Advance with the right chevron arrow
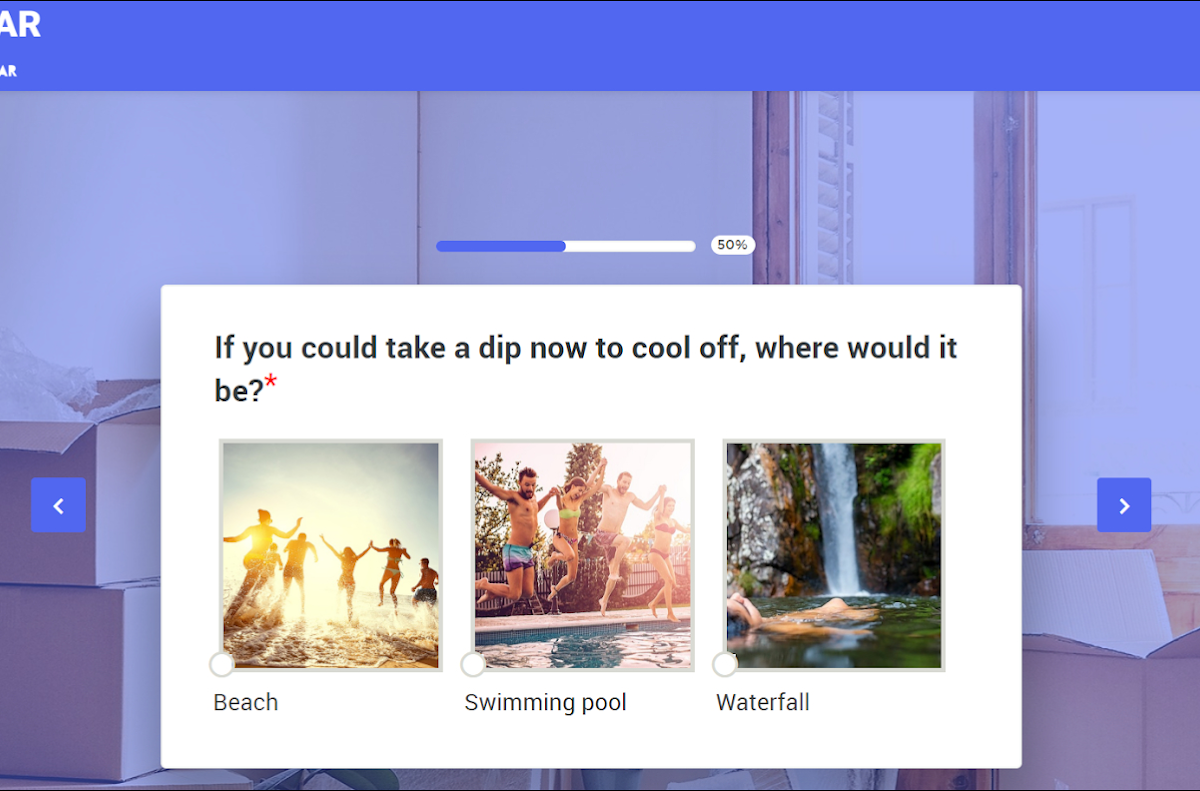Image resolution: width=1200 pixels, height=791 pixels. 1124,505
